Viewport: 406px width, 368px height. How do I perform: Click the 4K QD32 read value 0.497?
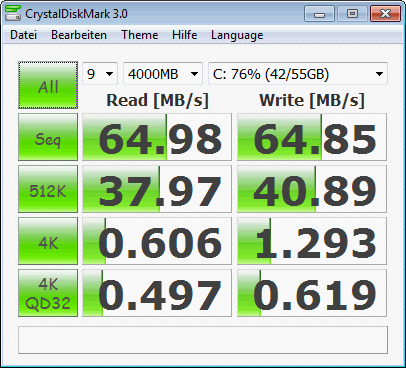[157, 293]
